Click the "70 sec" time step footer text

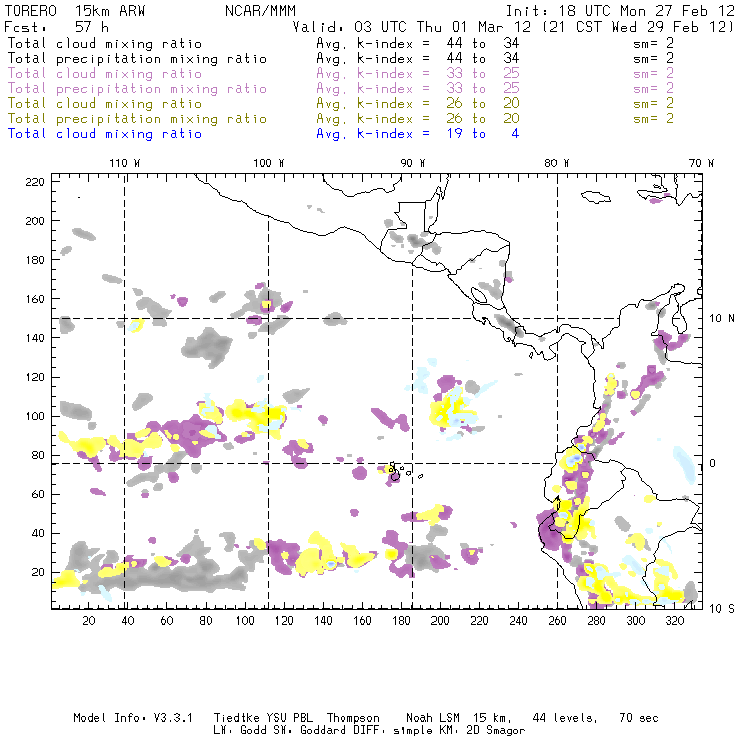(639, 718)
